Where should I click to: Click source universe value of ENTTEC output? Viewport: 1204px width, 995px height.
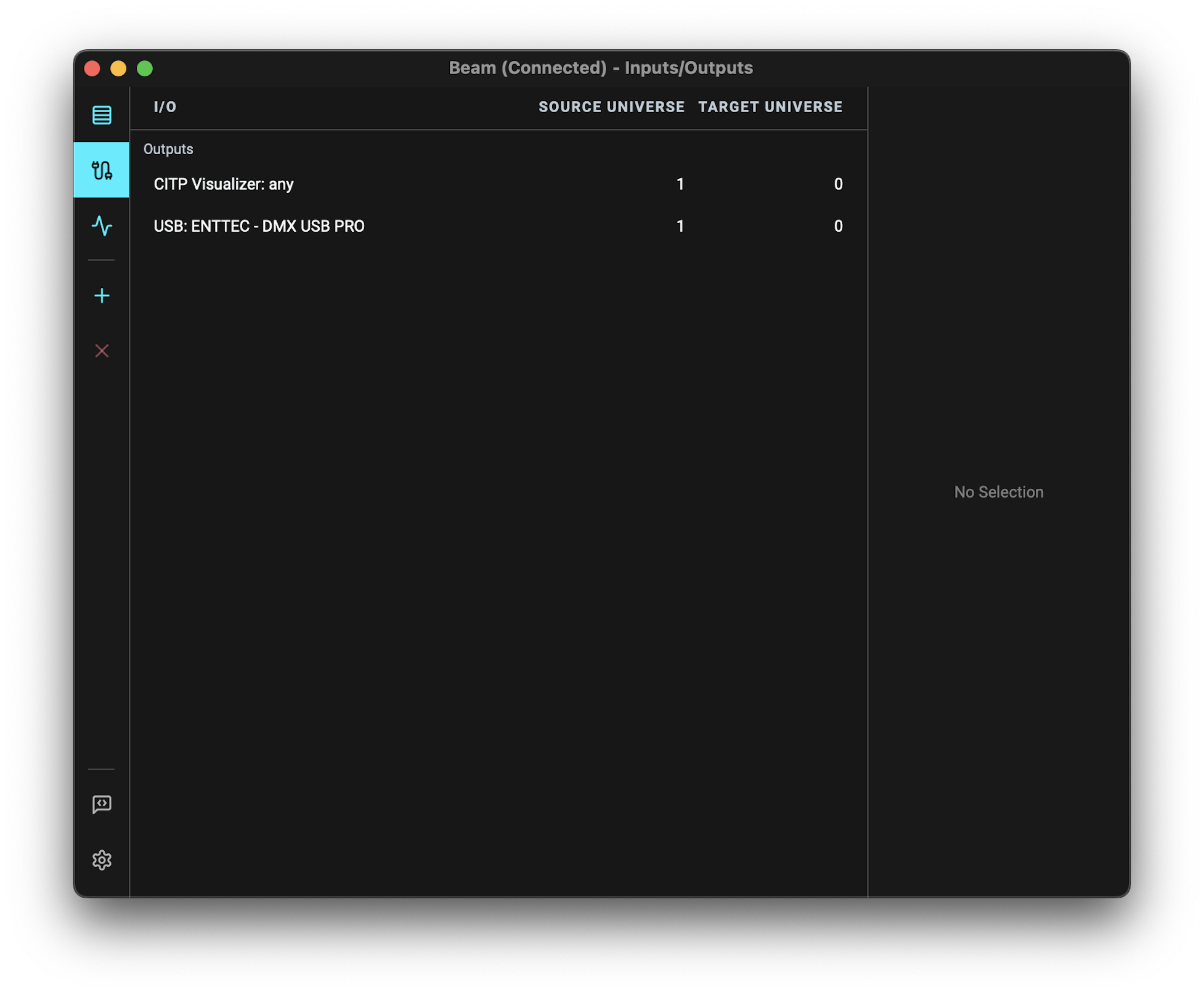[x=680, y=226]
